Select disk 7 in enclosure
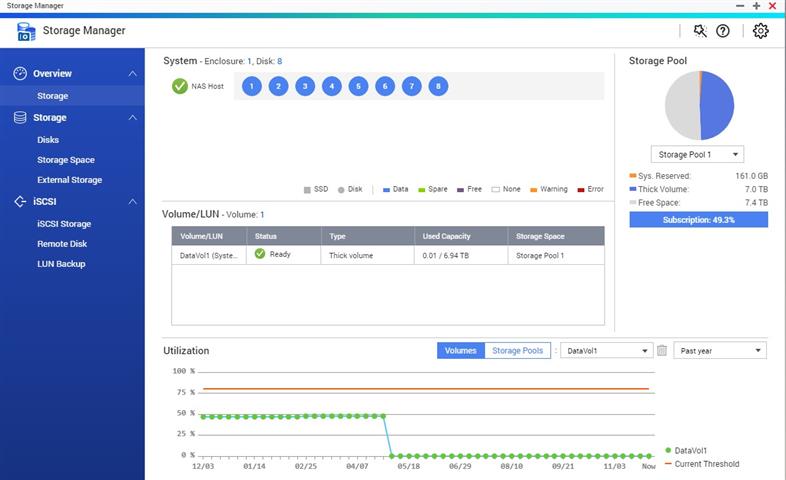The image size is (786, 480). (x=412, y=86)
